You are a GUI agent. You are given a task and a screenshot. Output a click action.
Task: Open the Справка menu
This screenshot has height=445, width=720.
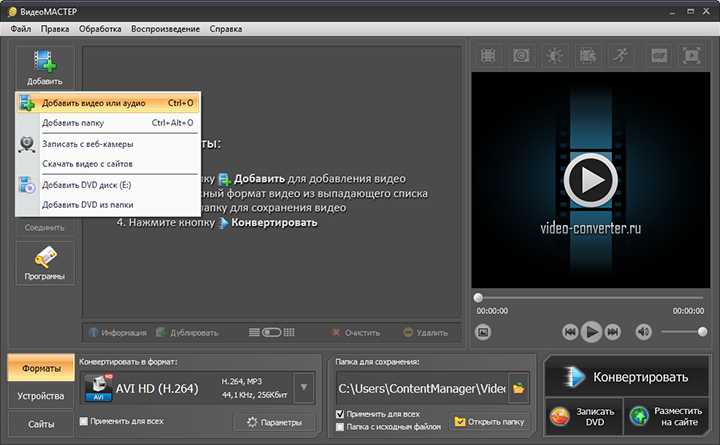[x=225, y=28]
